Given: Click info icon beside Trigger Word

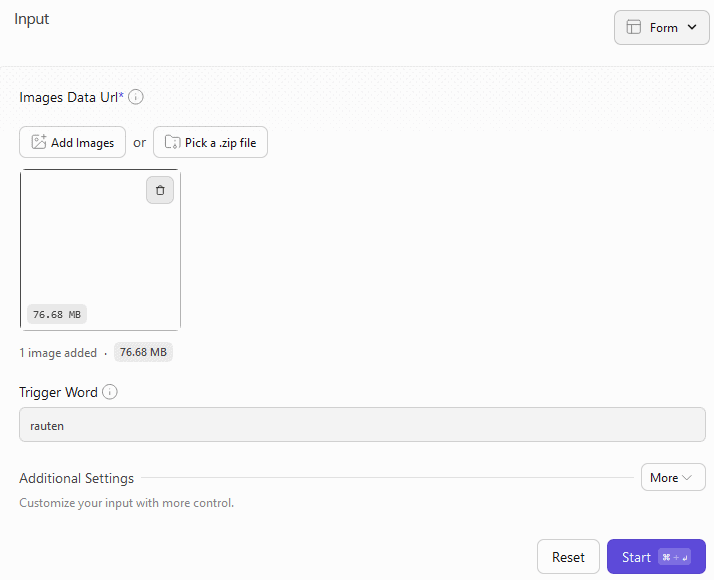Looking at the screenshot, I should pyautogui.click(x=110, y=392).
